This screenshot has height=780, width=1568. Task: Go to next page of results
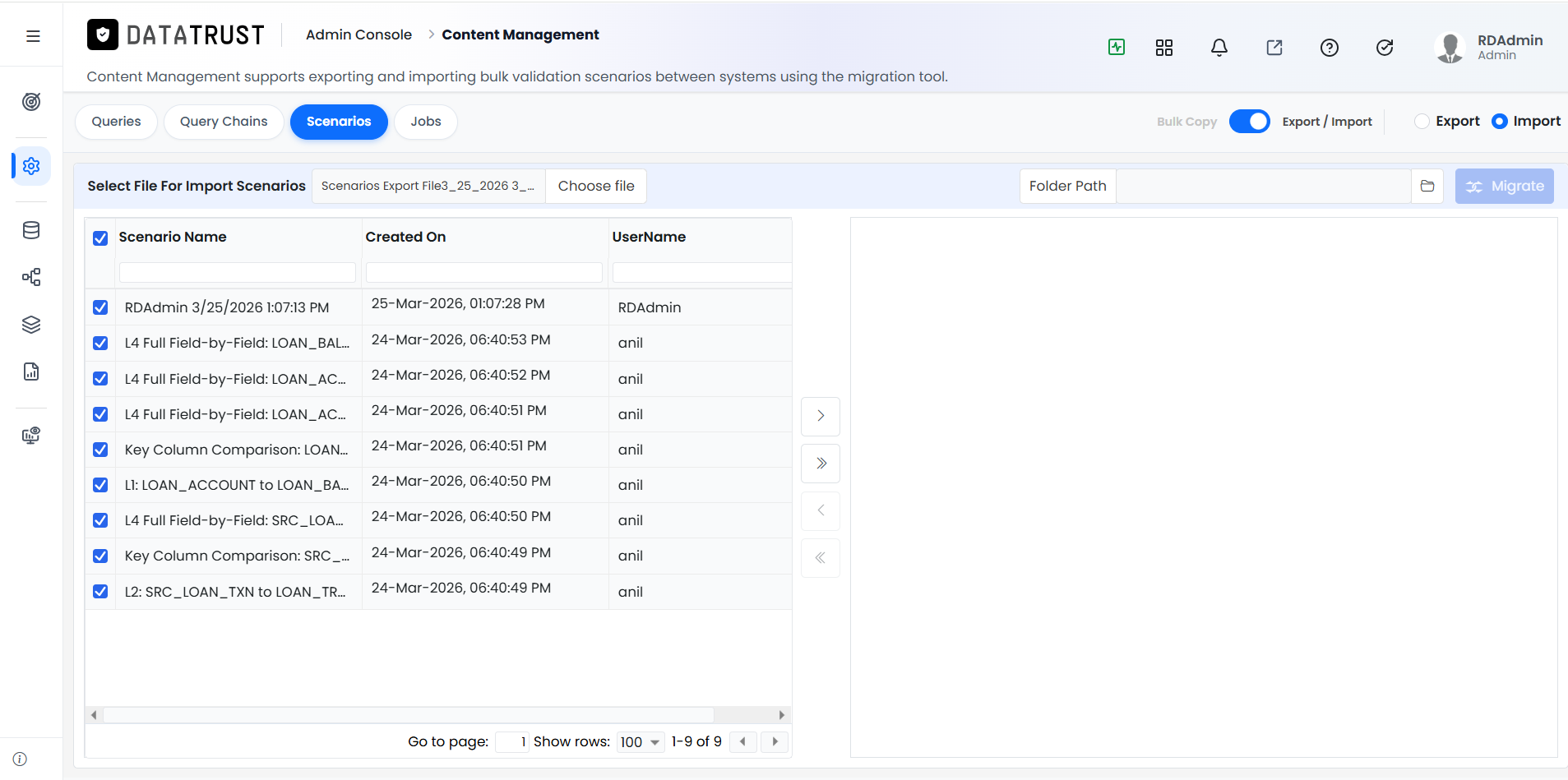click(x=775, y=742)
